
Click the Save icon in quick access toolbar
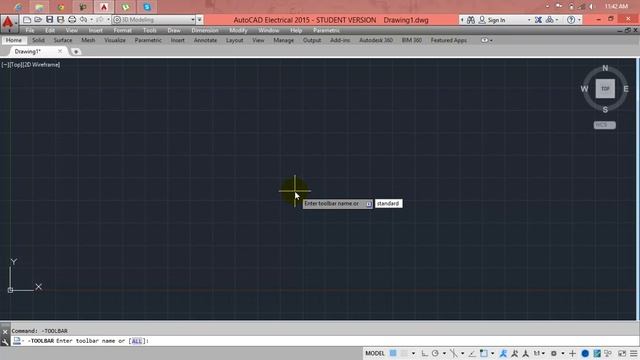[49, 20]
